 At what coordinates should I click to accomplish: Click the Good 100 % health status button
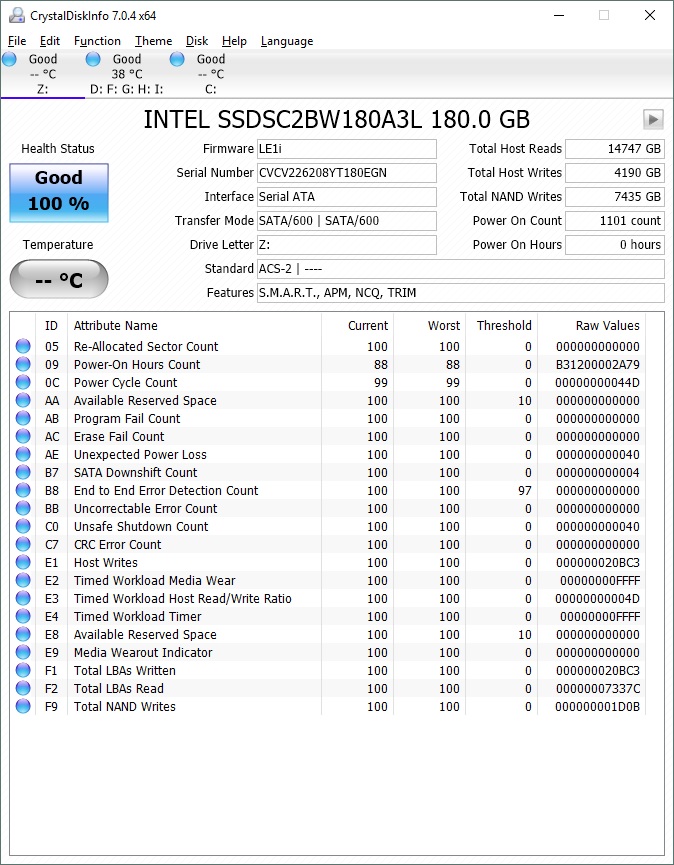pyautogui.click(x=59, y=191)
